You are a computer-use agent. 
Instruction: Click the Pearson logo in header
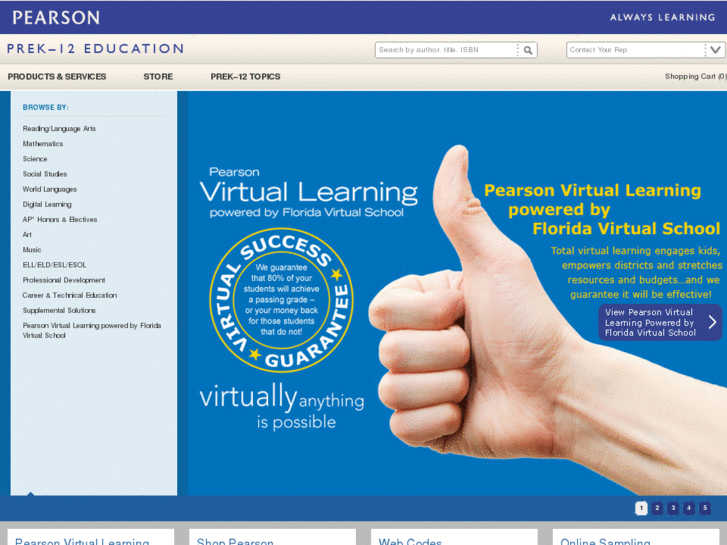pos(56,18)
